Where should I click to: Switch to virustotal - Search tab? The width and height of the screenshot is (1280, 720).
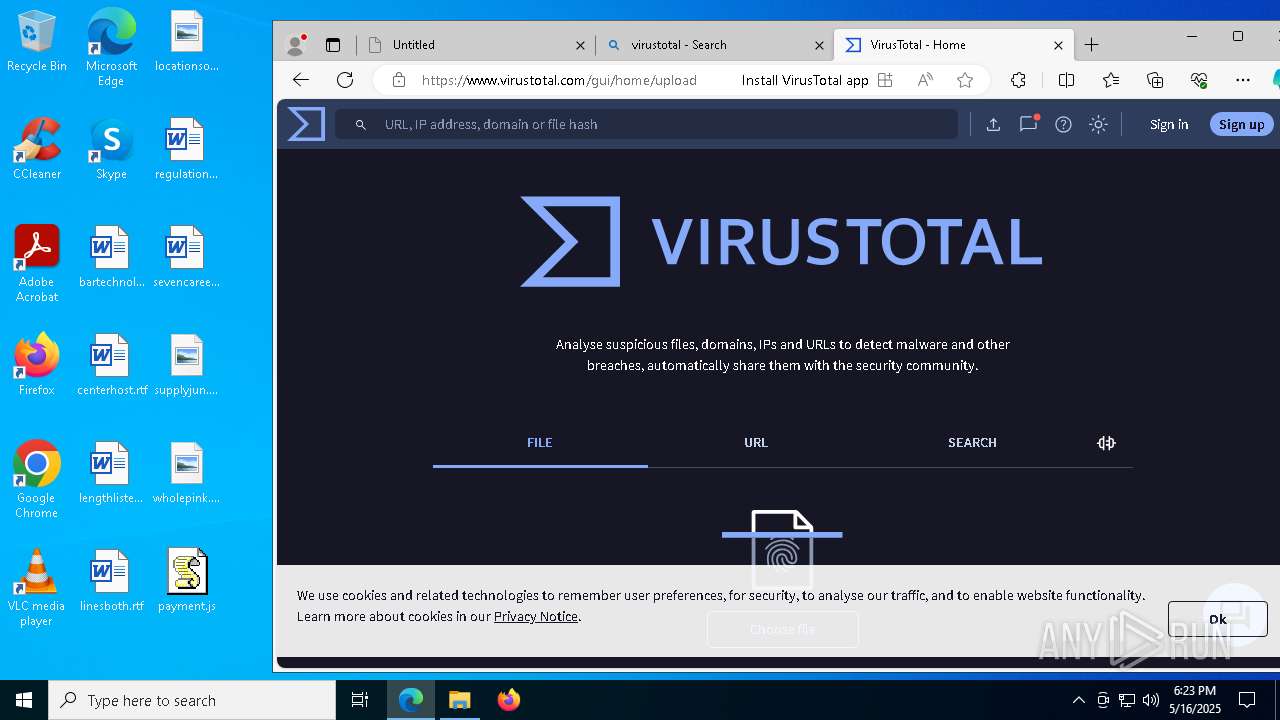714,45
